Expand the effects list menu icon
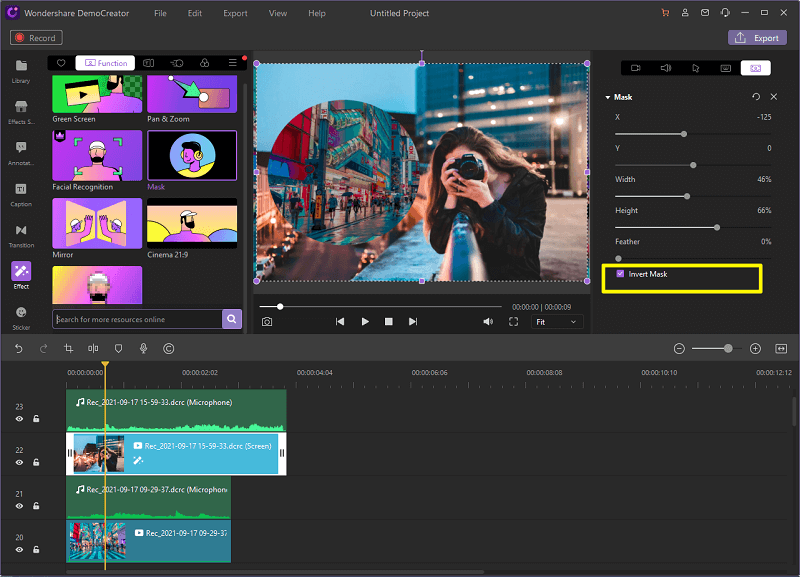 pyautogui.click(x=232, y=63)
